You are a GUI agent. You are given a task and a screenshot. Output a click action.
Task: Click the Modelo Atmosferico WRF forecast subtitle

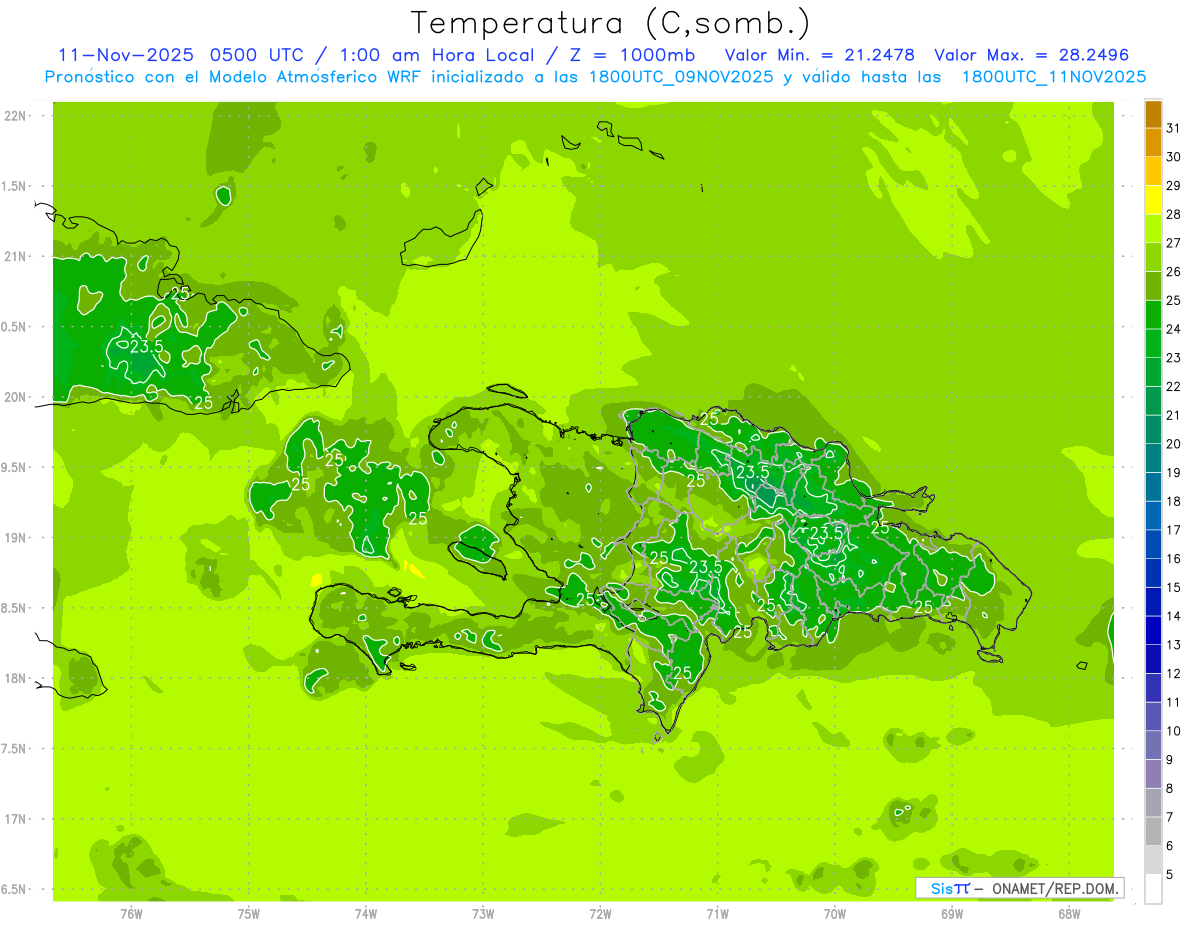click(595, 77)
